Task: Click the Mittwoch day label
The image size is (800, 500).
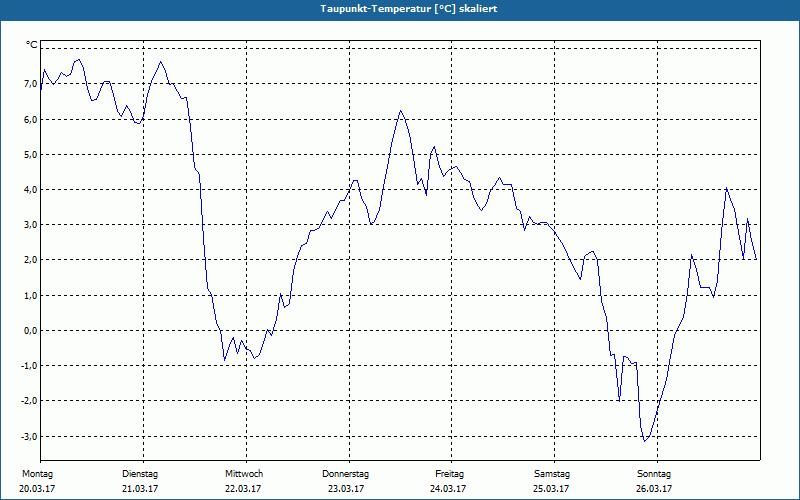Action: [244, 474]
